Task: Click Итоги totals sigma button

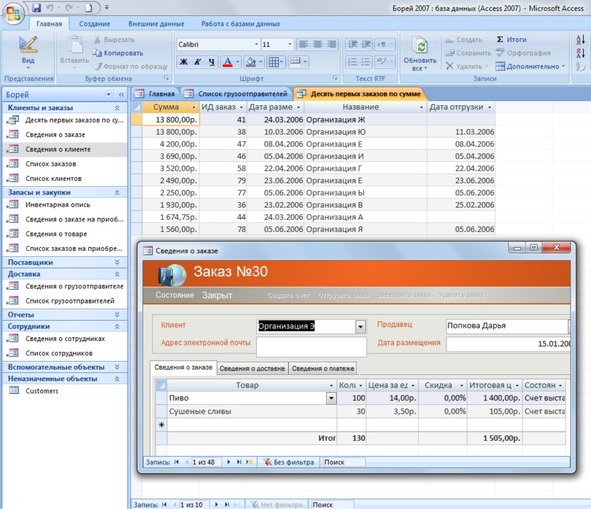Action: pyautogui.click(x=511, y=39)
